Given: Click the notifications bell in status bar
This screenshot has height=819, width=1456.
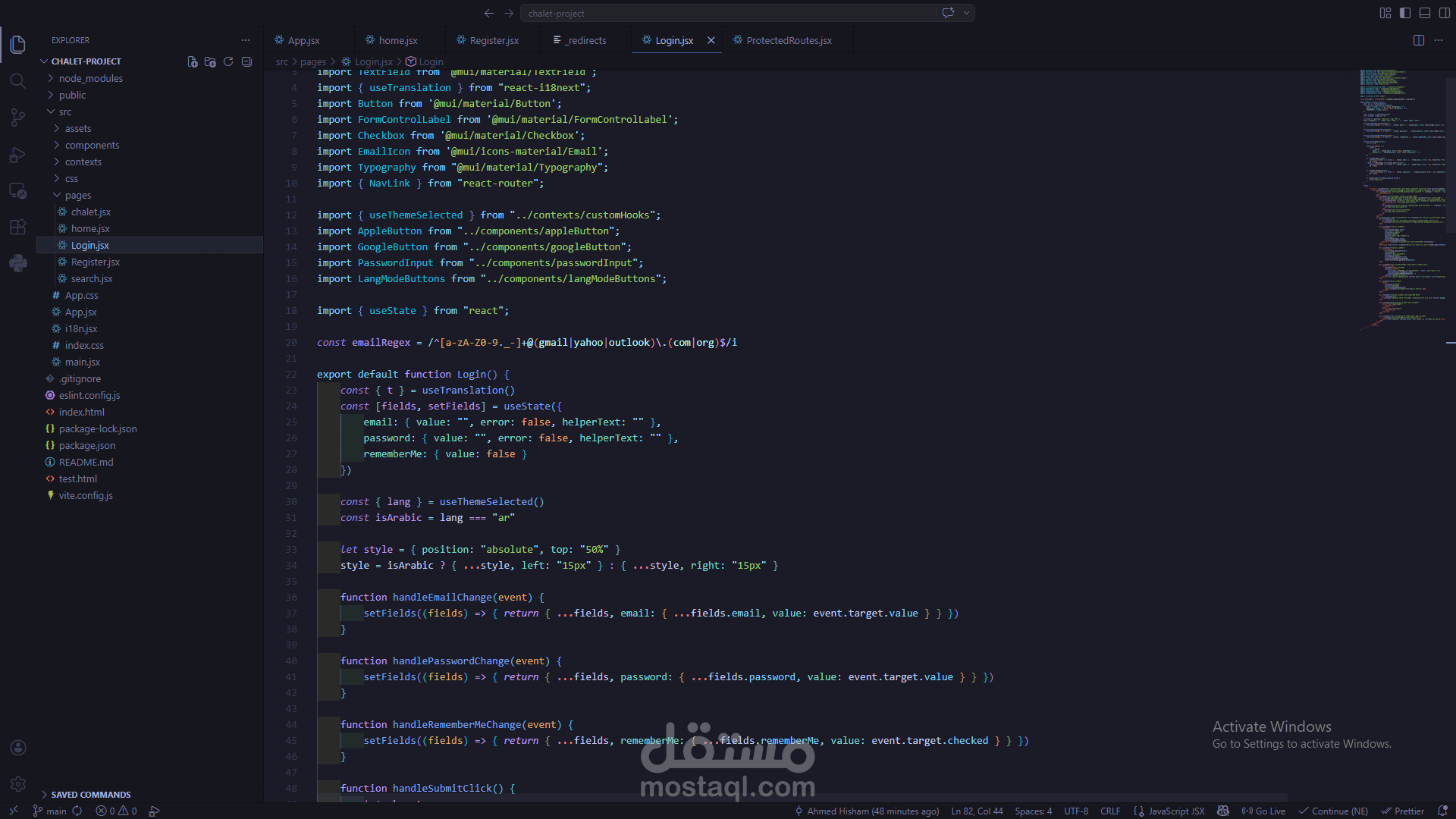Looking at the screenshot, I should pyautogui.click(x=1442, y=811).
